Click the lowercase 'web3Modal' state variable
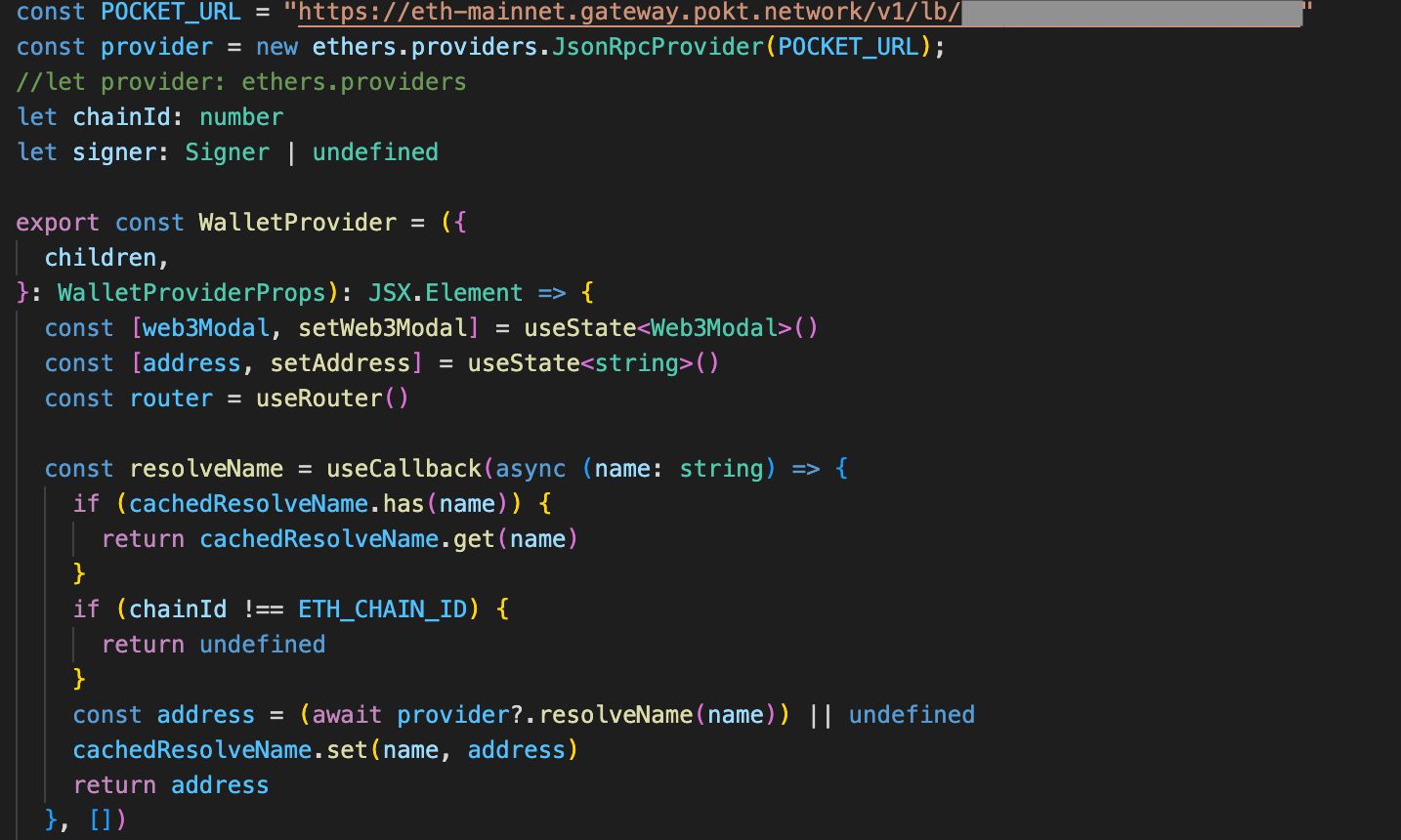 point(206,328)
